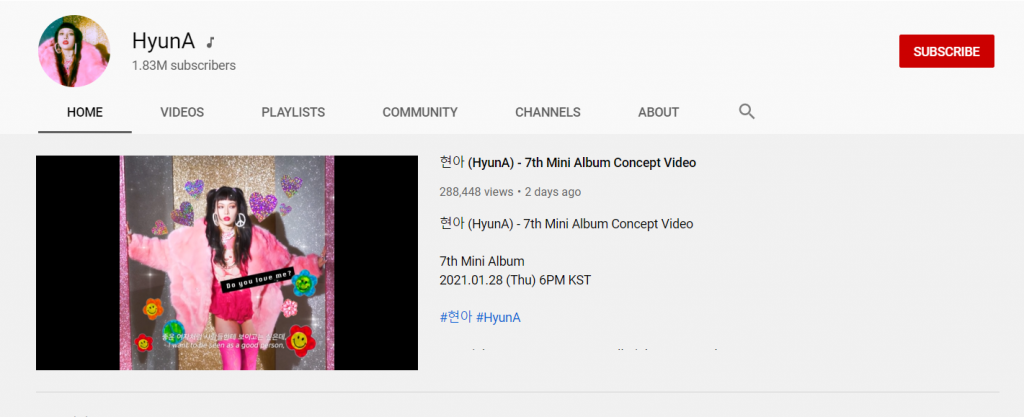Click the non-bold Concept Video description line

tap(567, 224)
